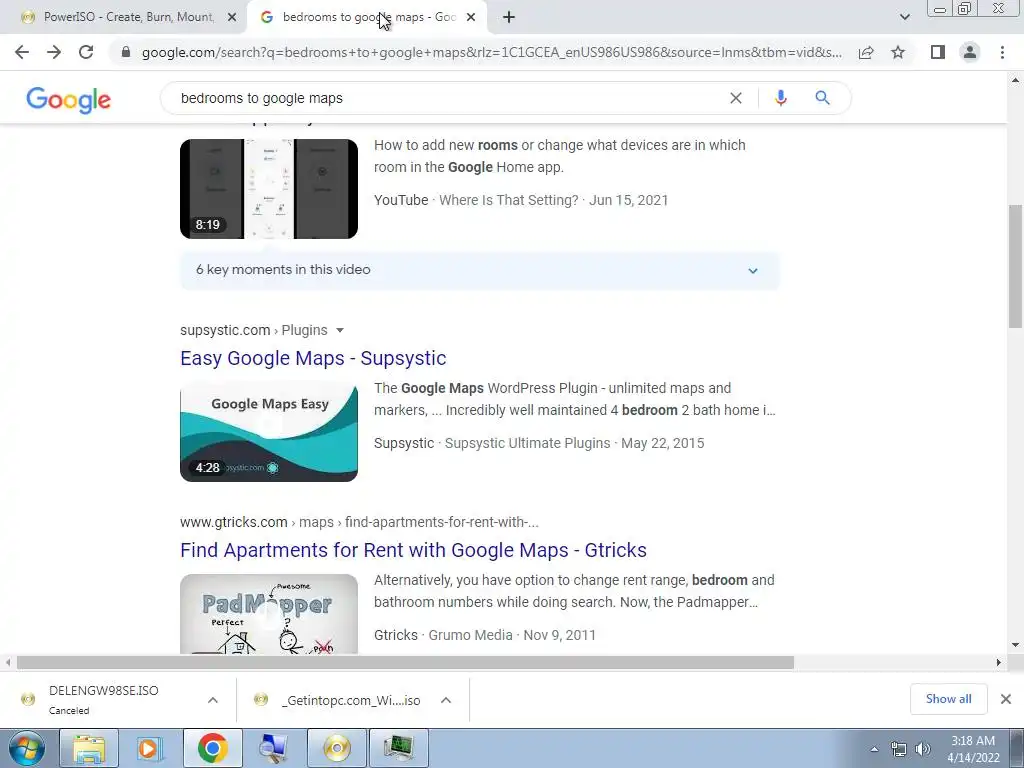Bookmark this page with star icon
The width and height of the screenshot is (1024, 768).
tap(898, 52)
